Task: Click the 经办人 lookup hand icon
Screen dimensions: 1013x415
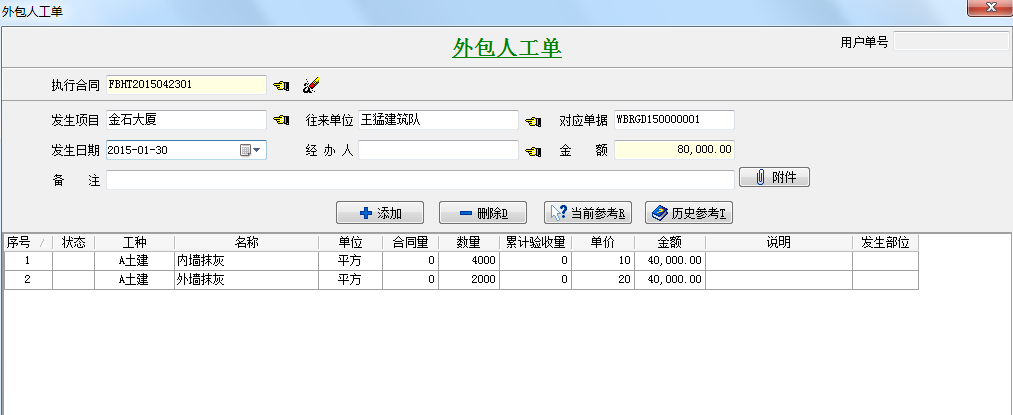Action: click(533, 151)
